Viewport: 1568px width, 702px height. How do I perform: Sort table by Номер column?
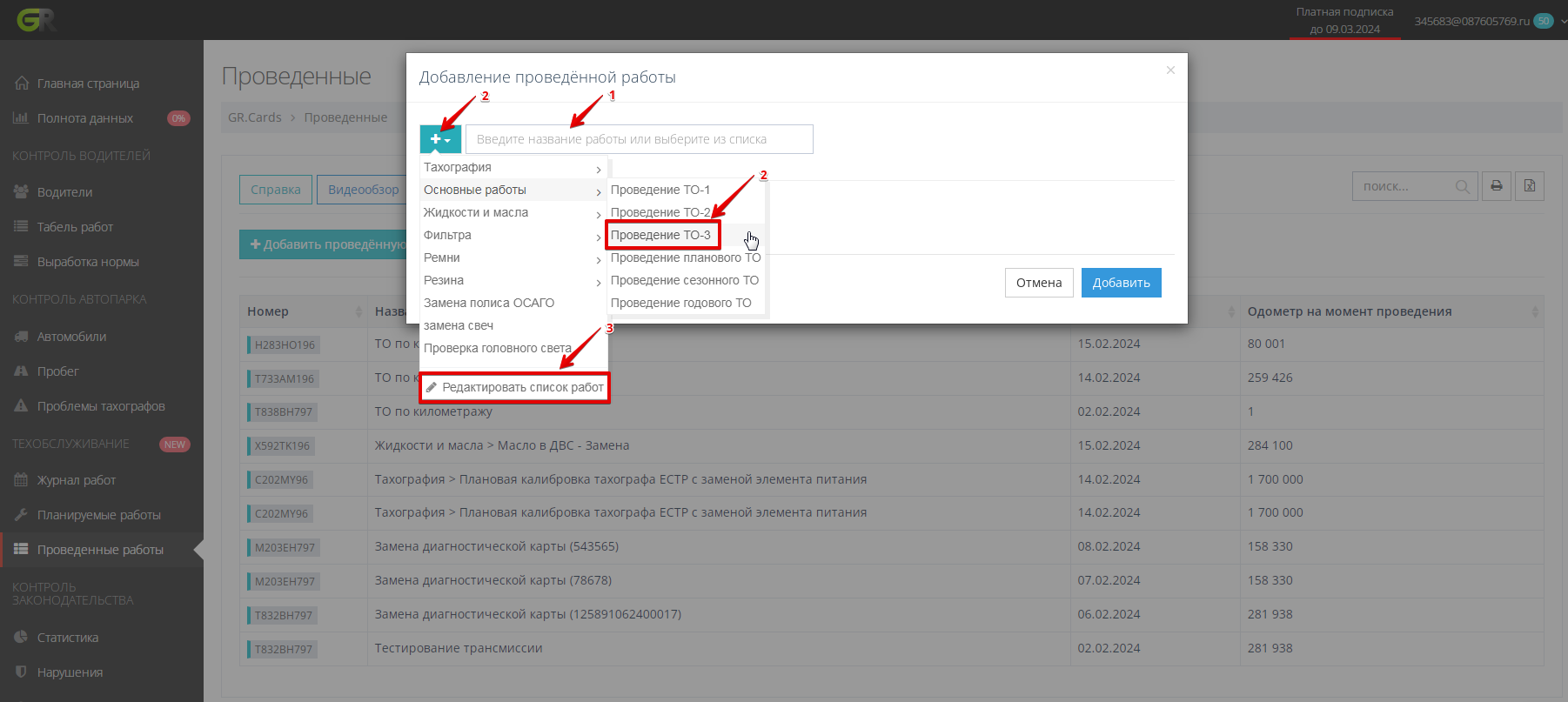point(304,311)
